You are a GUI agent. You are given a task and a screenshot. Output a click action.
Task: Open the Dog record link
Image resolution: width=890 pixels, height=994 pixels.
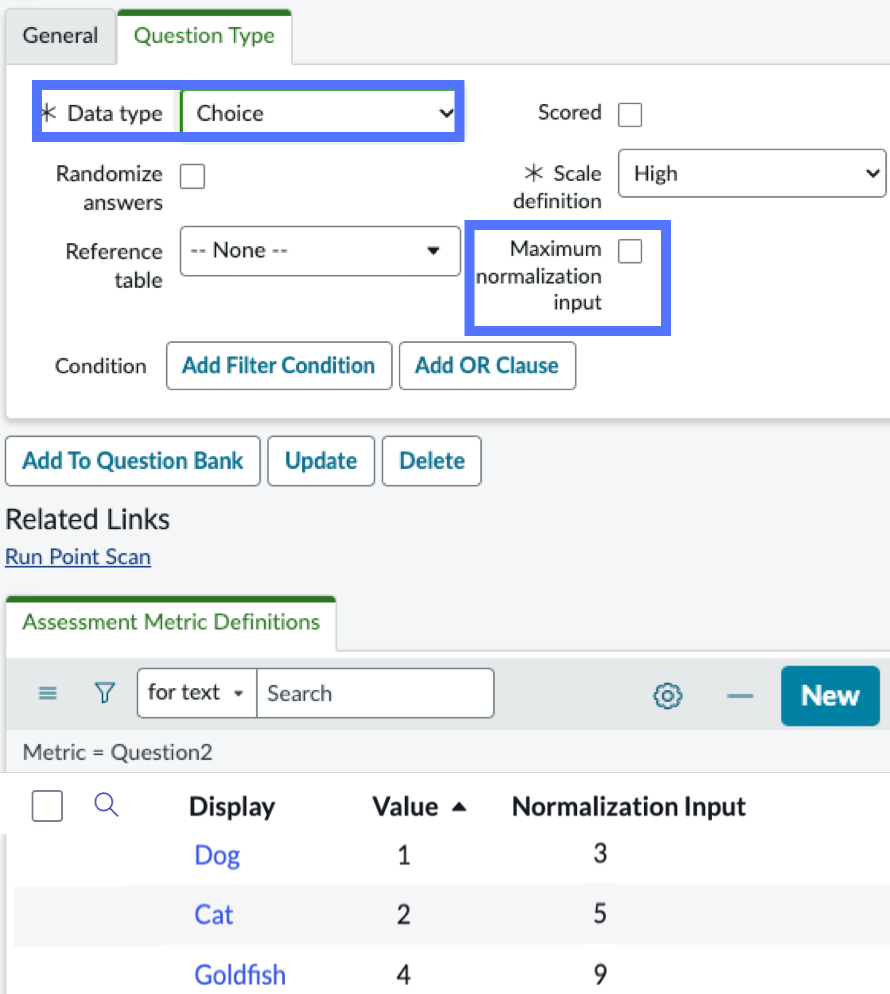217,855
